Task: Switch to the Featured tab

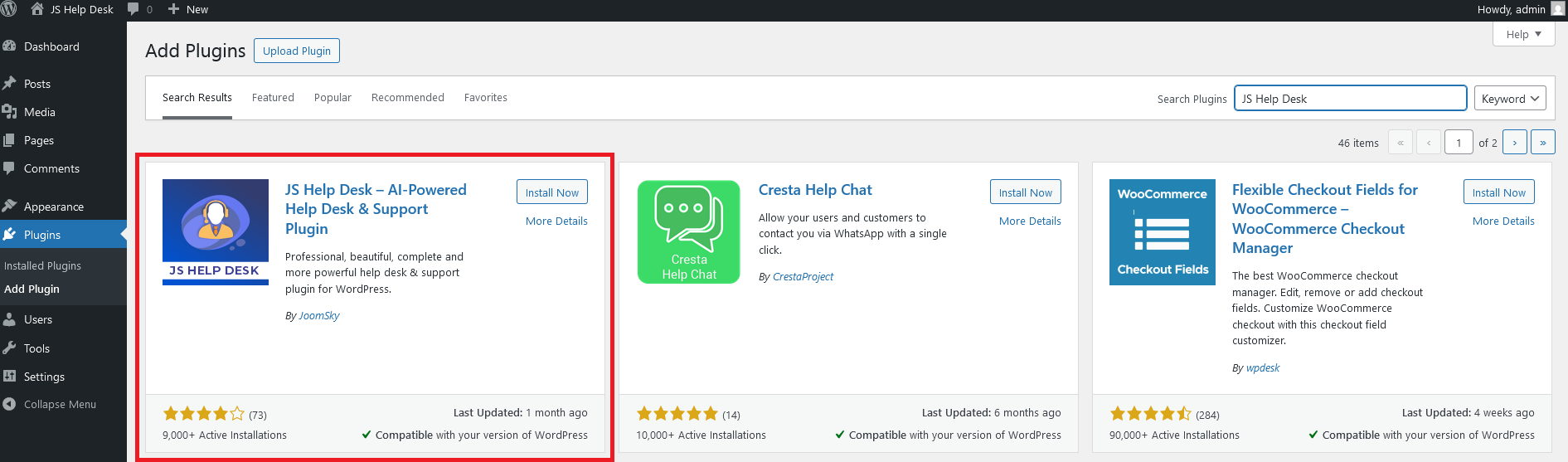Action: (273, 98)
